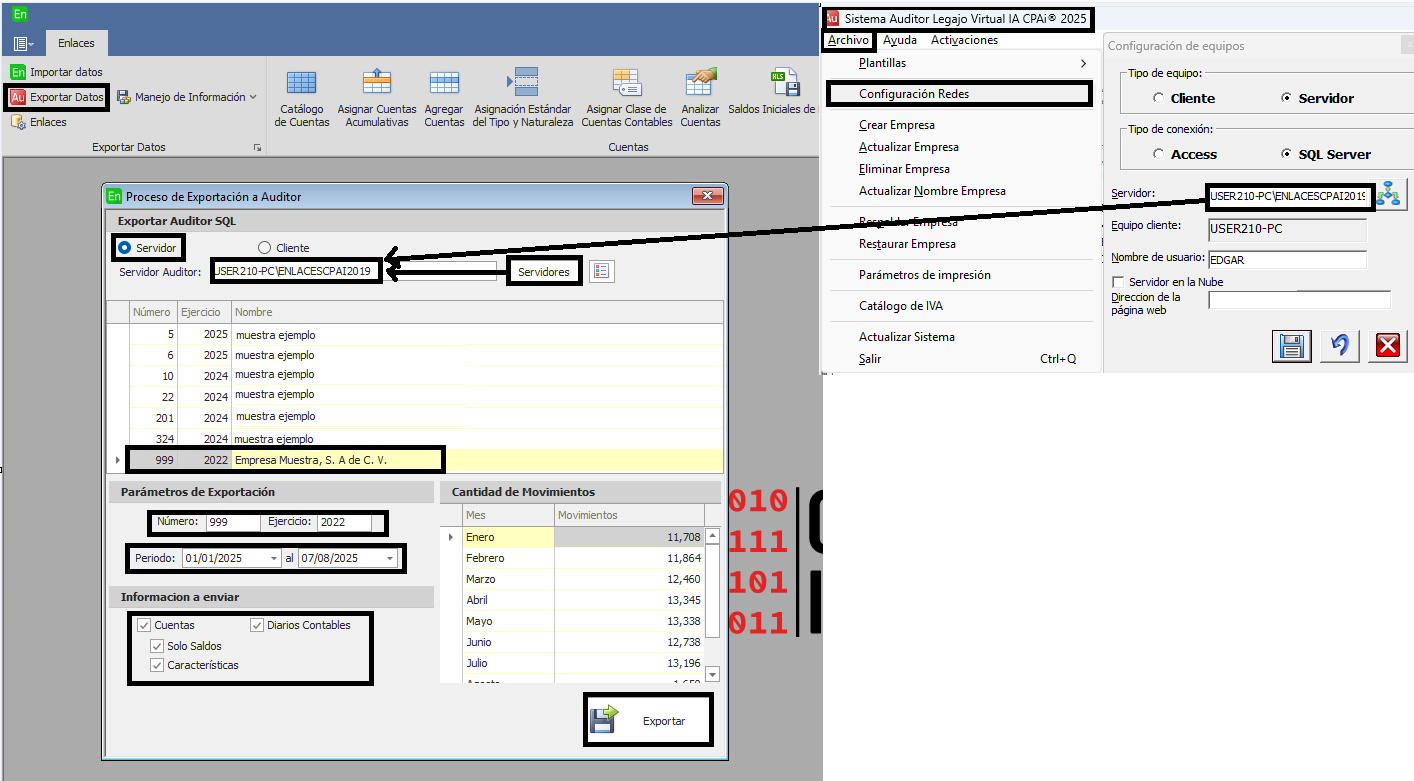Choose Eliminar Empresa menu item

(x=904, y=169)
